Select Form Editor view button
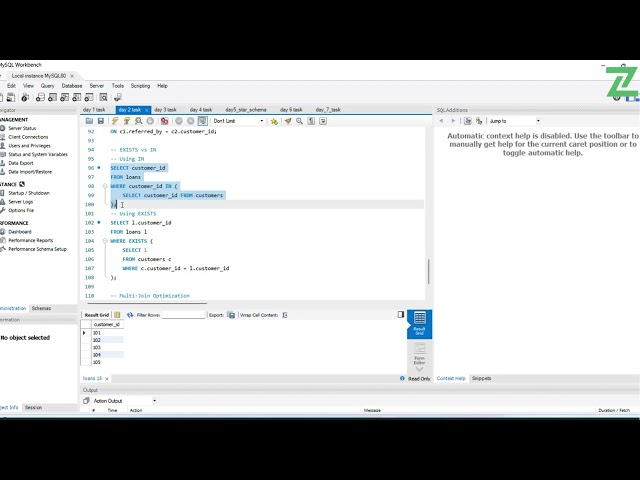This screenshot has width=640, height=480. [419, 353]
